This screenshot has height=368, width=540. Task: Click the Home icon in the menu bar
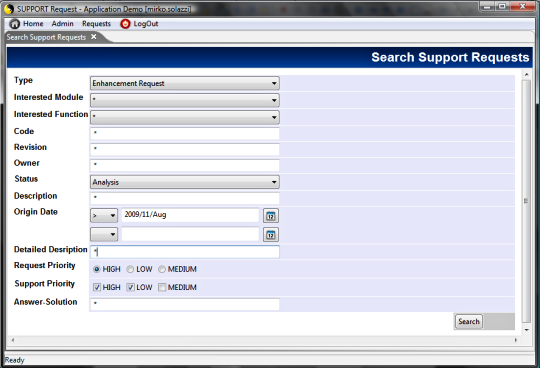coord(14,24)
